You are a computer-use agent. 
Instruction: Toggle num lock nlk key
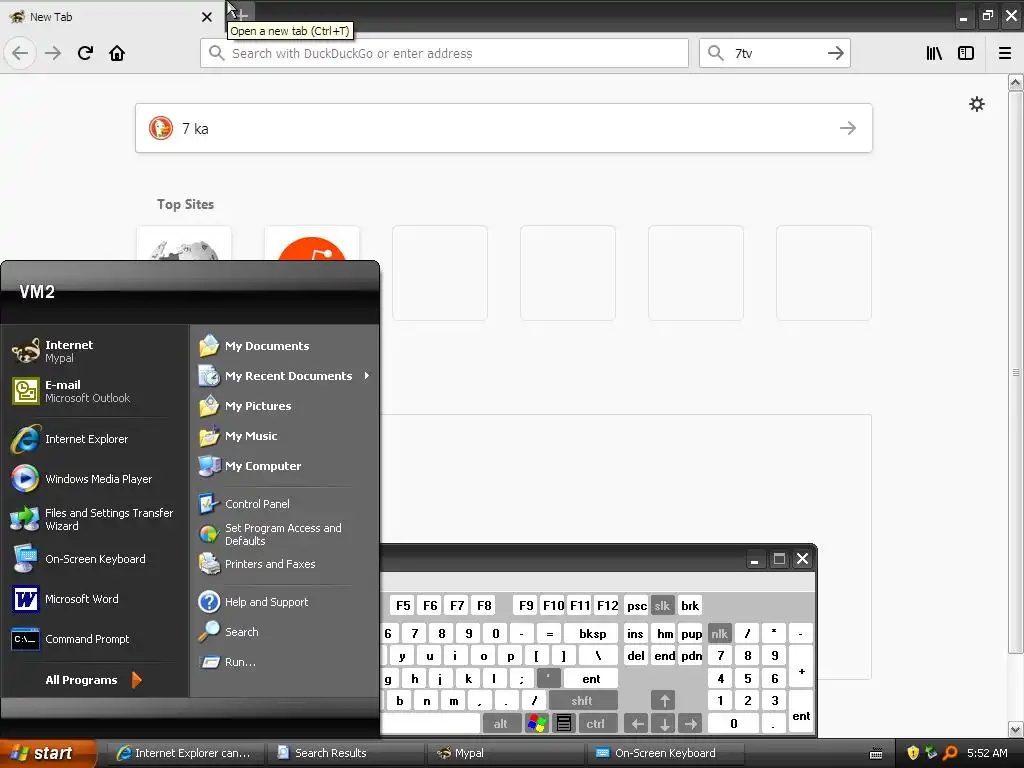(x=719, y=633)
